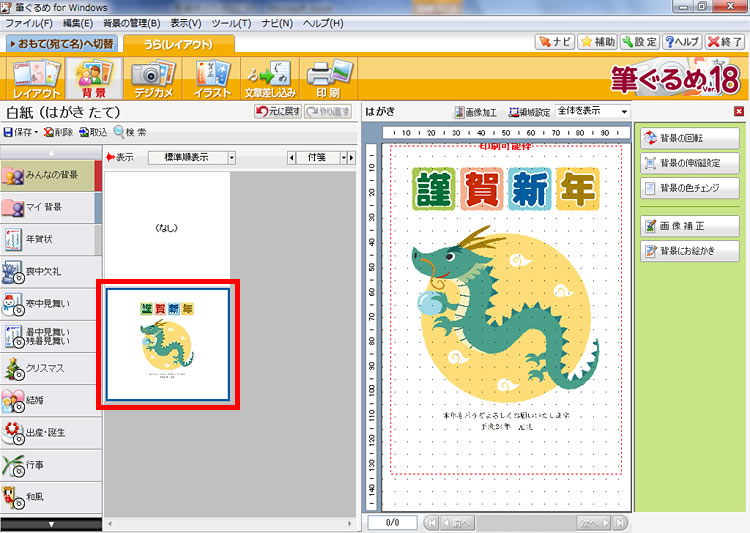
Task: Open the 付箋 dropdown arrow
Action: [x=343, y=157]
